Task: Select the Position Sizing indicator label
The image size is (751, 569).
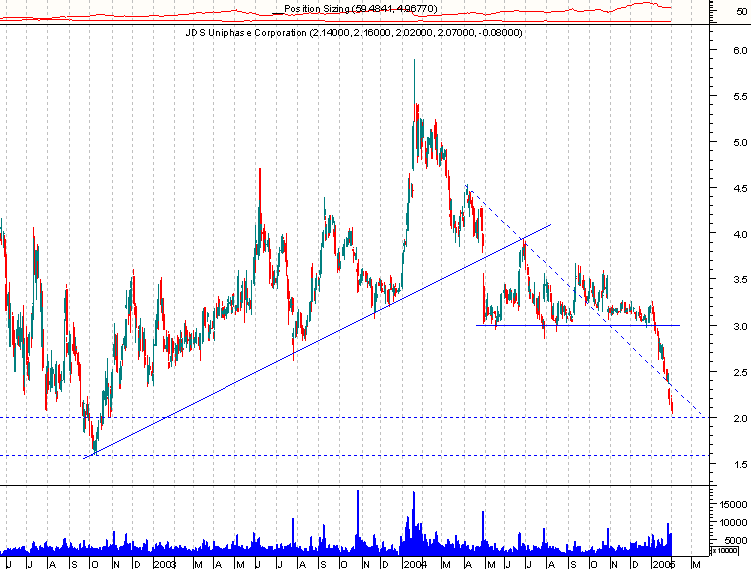Action: [360, 9]
